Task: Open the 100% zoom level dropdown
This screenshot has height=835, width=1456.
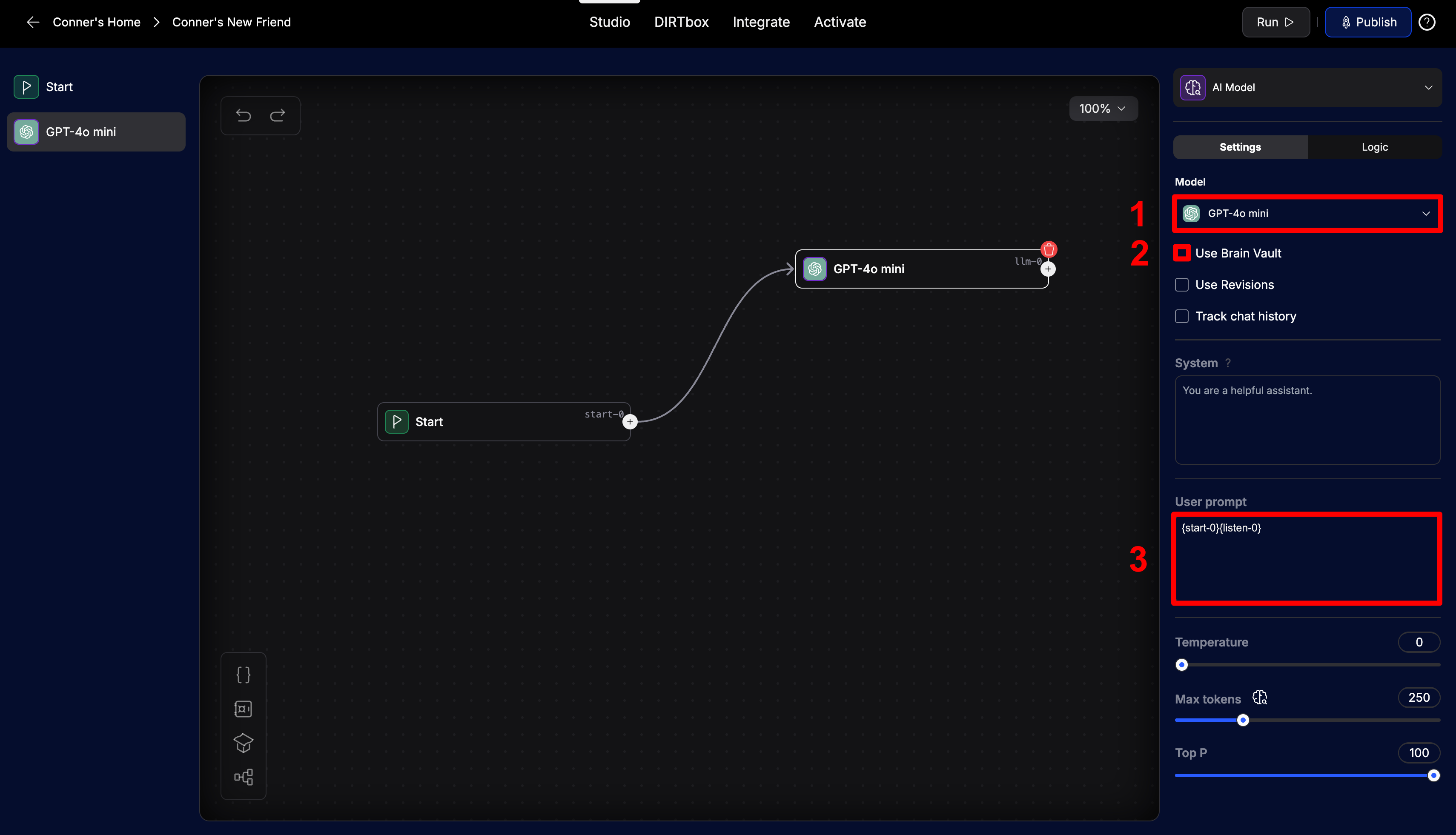Action: click(1103, 109)
